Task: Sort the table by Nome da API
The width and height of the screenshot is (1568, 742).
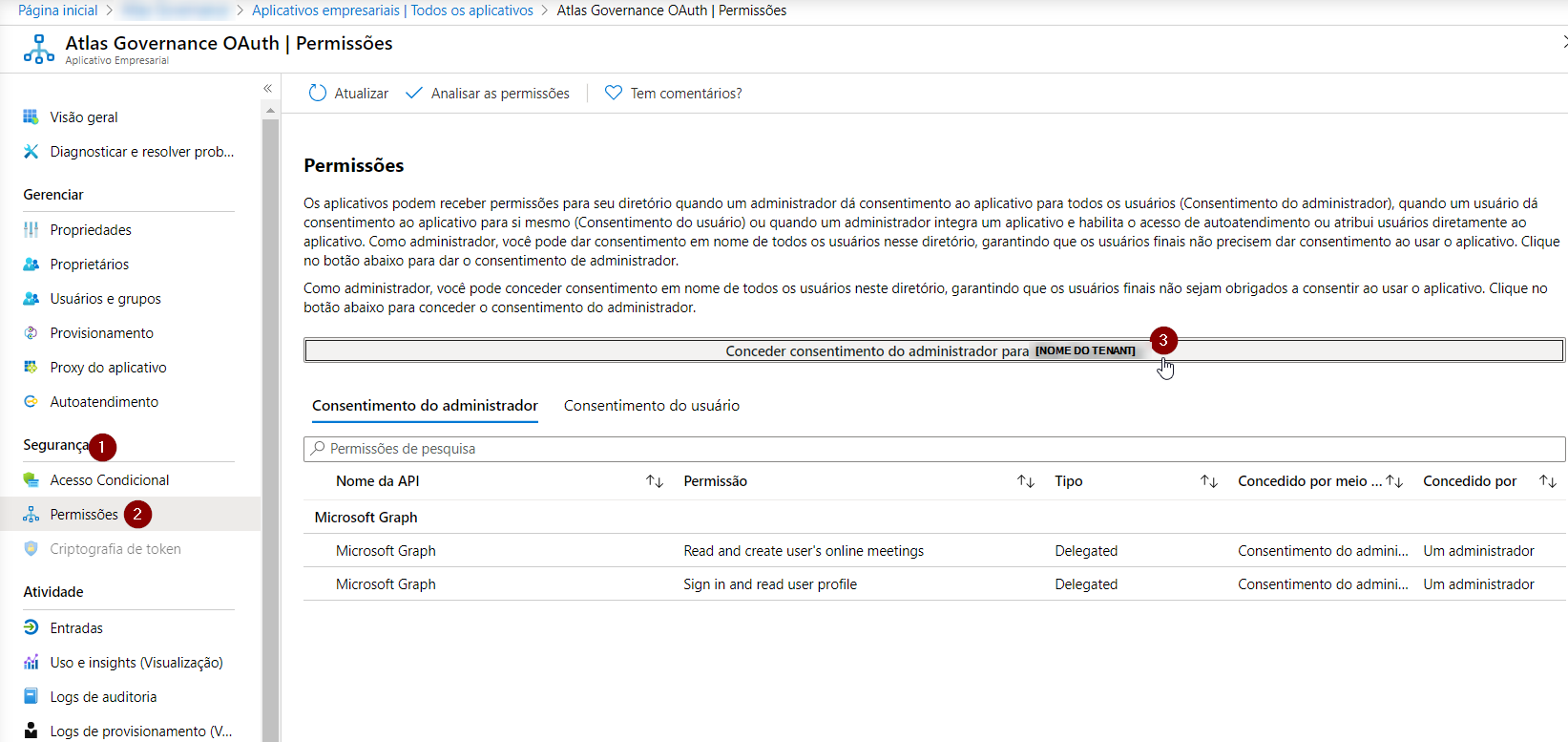Action: [x=654, y=481]
